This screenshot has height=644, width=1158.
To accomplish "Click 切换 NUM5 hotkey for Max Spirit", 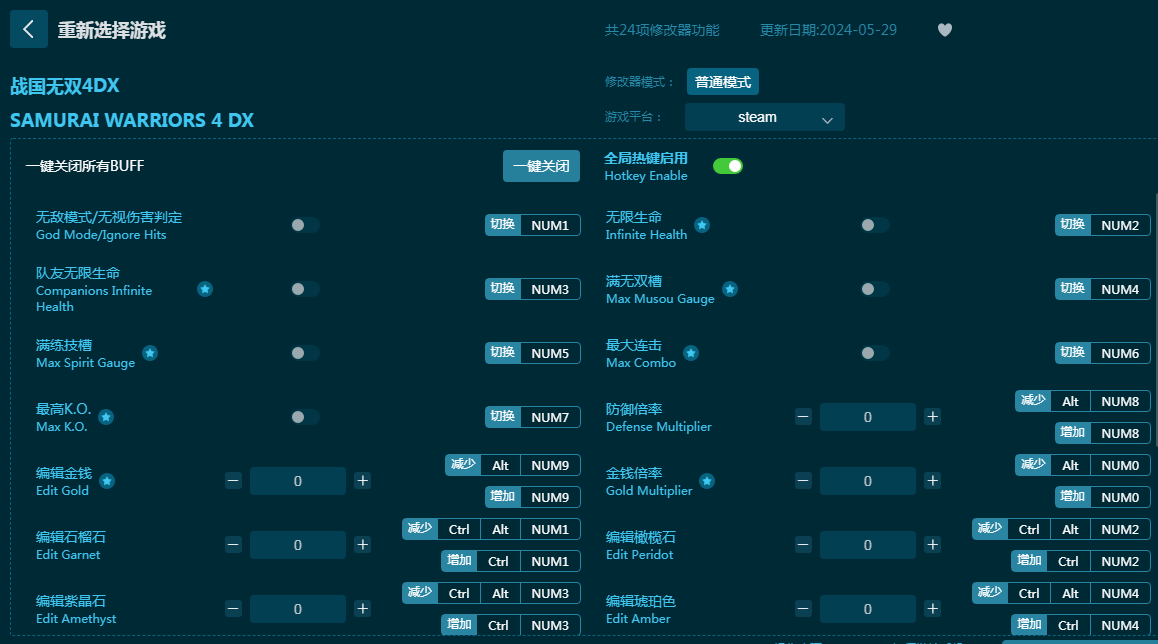I will point(532,353).
